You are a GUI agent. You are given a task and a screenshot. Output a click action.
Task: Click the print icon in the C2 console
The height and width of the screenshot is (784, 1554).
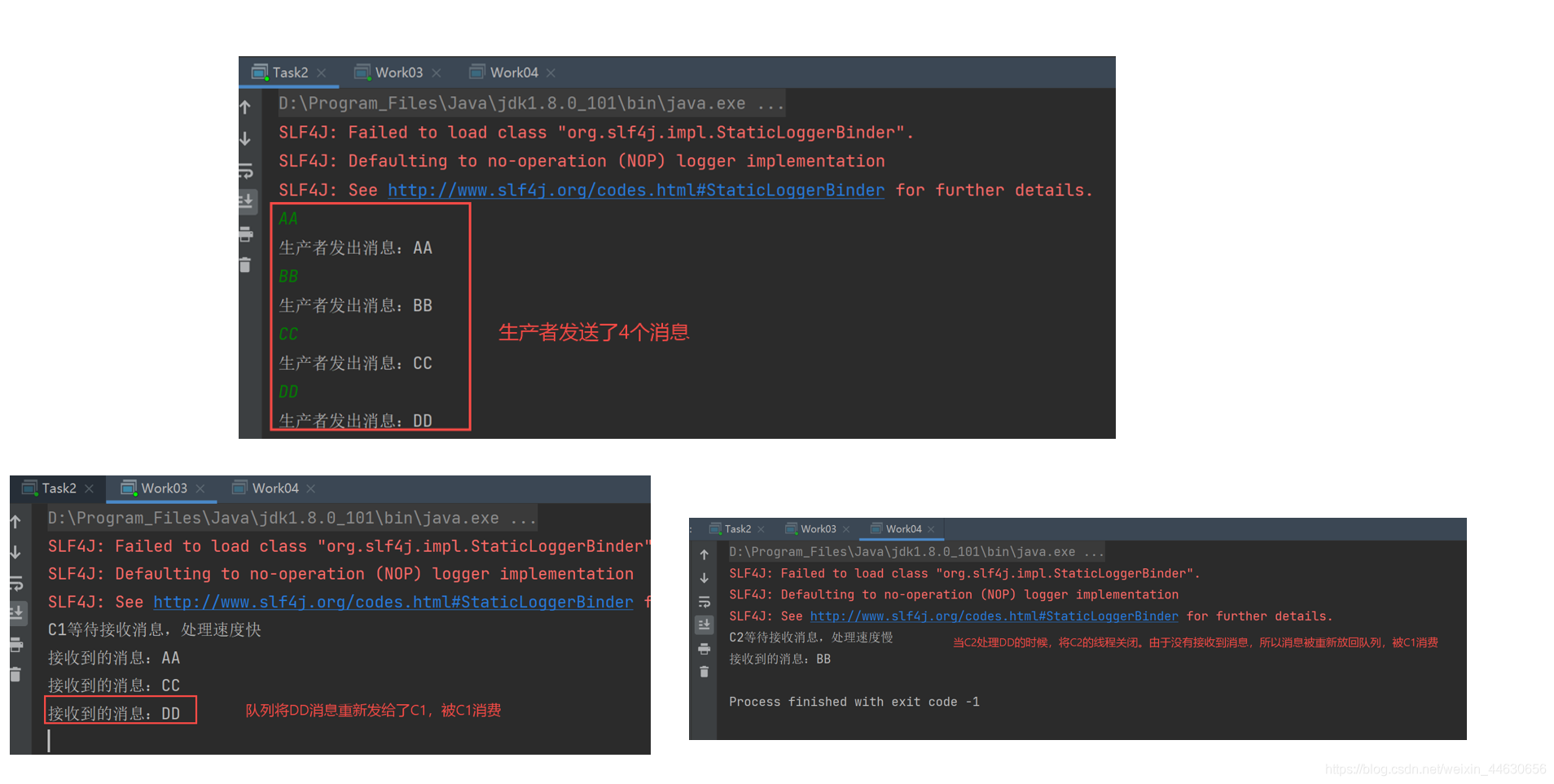tap(705, 649)
